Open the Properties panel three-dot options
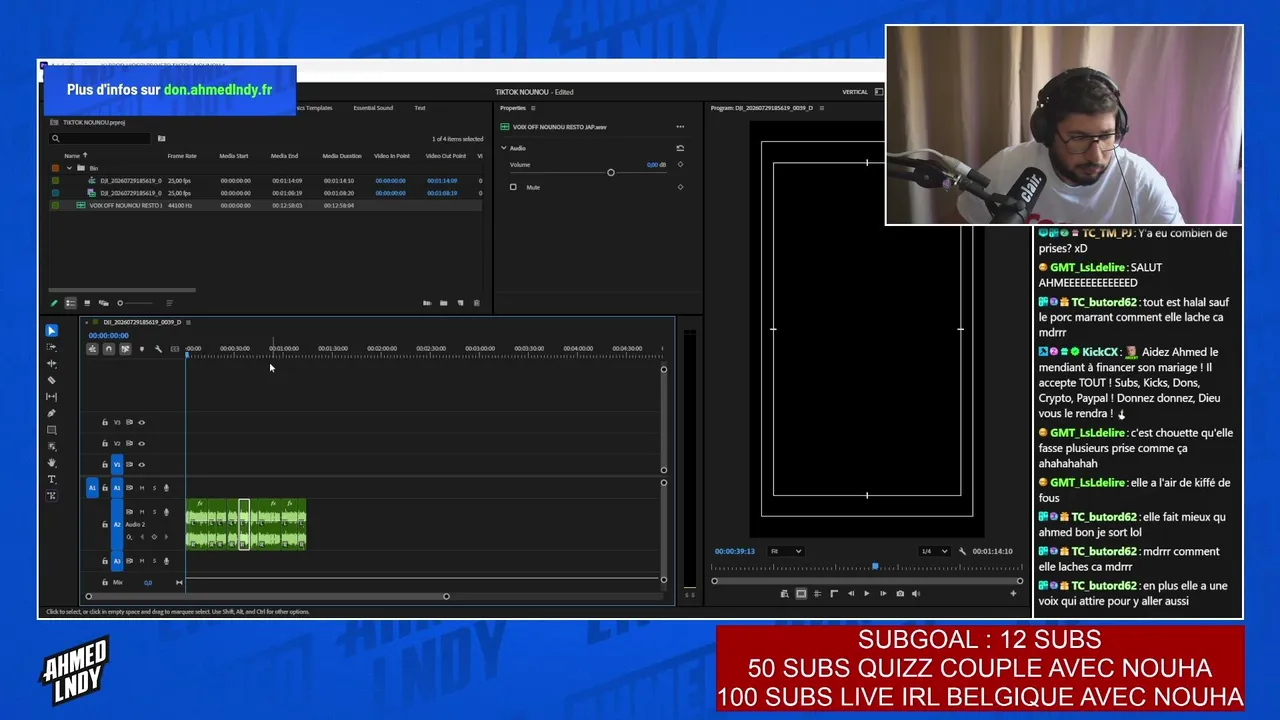This screenshot has width=1280, height=720. (x=680, y=127)
